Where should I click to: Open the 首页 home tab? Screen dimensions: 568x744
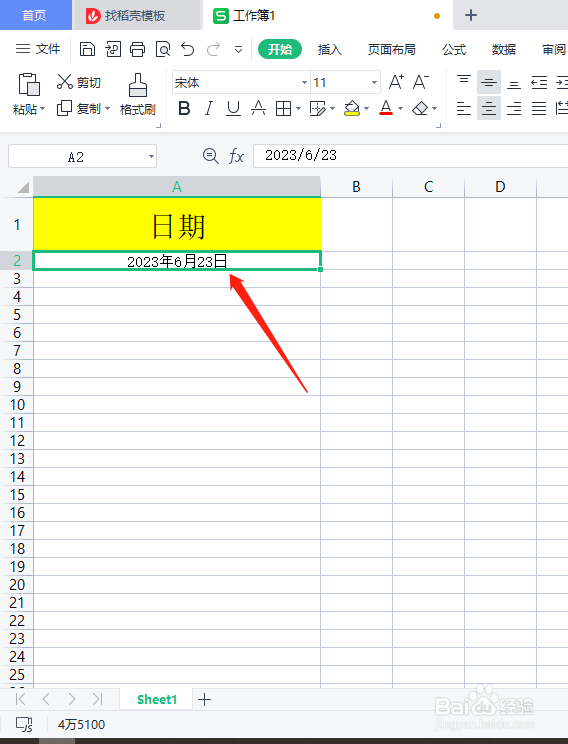point(34,15)
